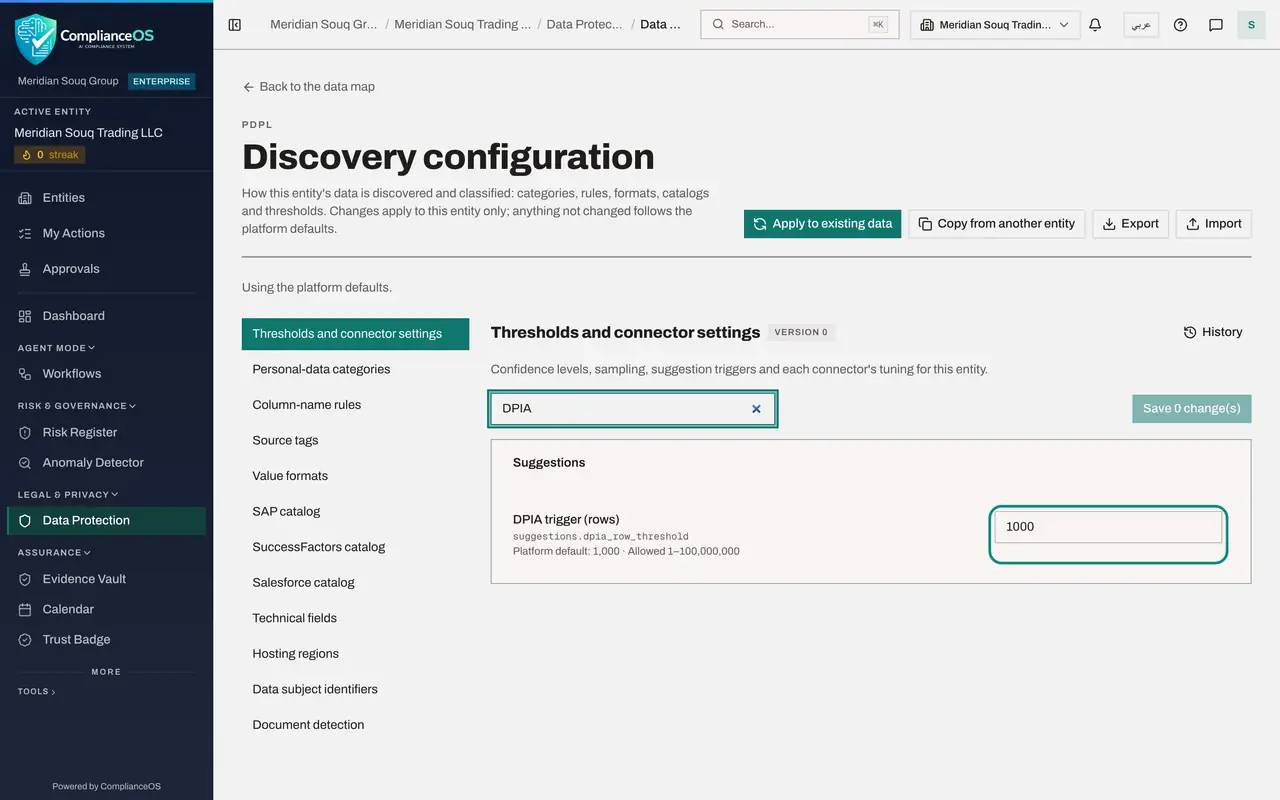Viewport: 1280px width, 800px height.
Task: Click Copy from another entity
Action: (x=996, y=224)
